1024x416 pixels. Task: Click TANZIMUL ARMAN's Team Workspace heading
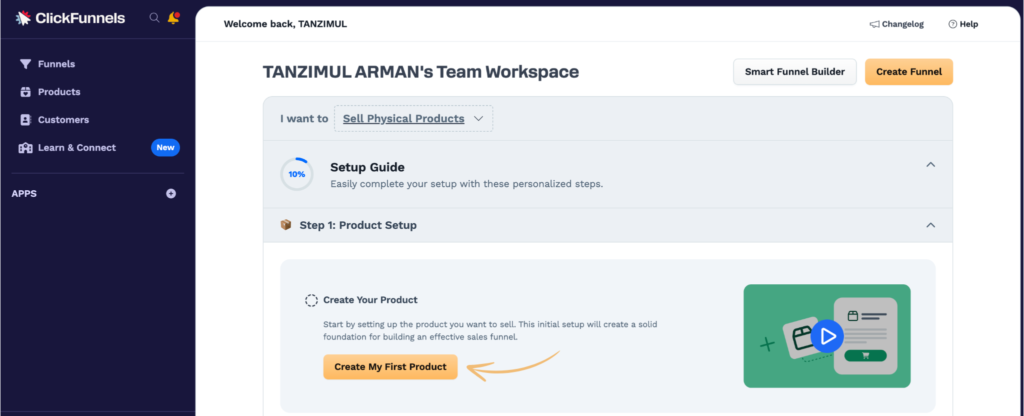[x=421, y=72]
